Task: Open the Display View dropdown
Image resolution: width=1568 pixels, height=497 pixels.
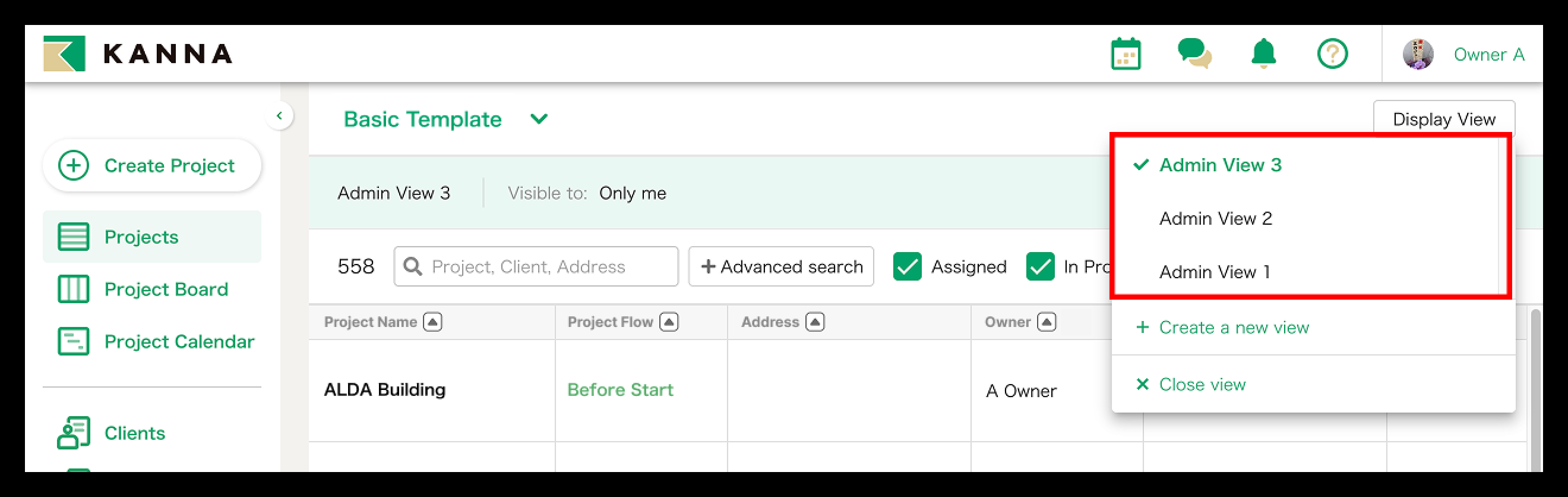Action: [1443, 119]
